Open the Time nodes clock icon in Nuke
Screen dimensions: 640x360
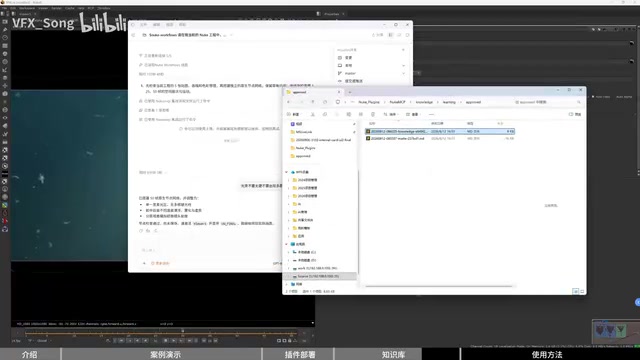point(5,38)
